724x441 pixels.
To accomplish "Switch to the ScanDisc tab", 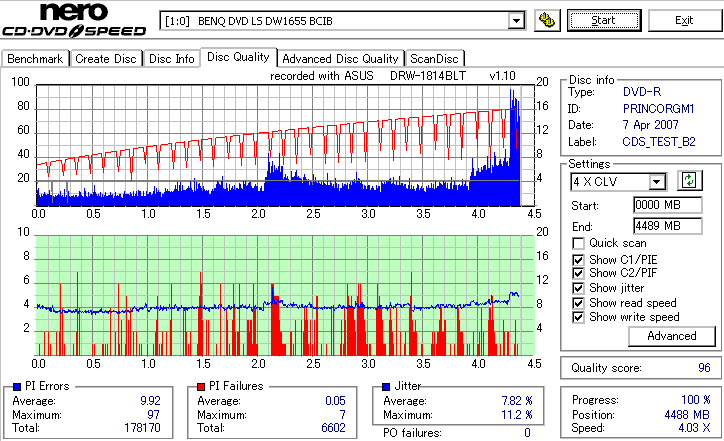I will point(434,59).
